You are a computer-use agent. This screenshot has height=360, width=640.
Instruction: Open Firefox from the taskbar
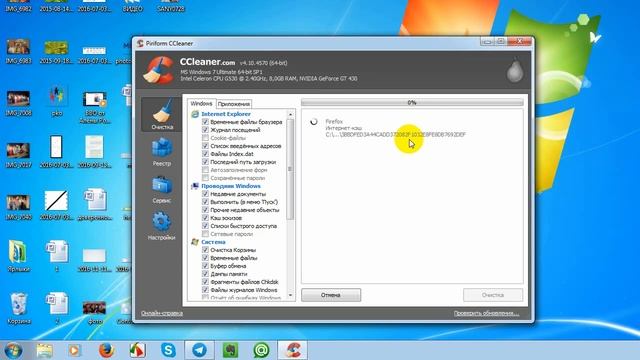pos(106,350)
